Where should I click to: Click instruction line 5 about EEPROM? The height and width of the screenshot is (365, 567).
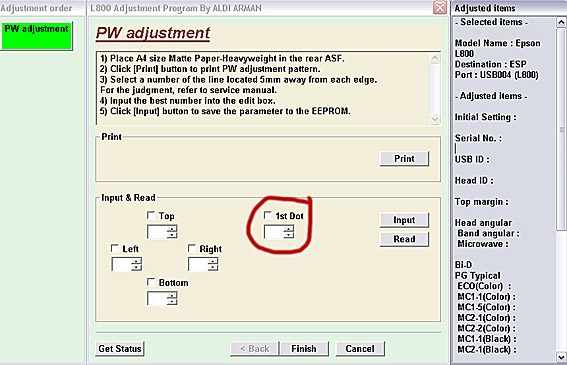point(225,111)
